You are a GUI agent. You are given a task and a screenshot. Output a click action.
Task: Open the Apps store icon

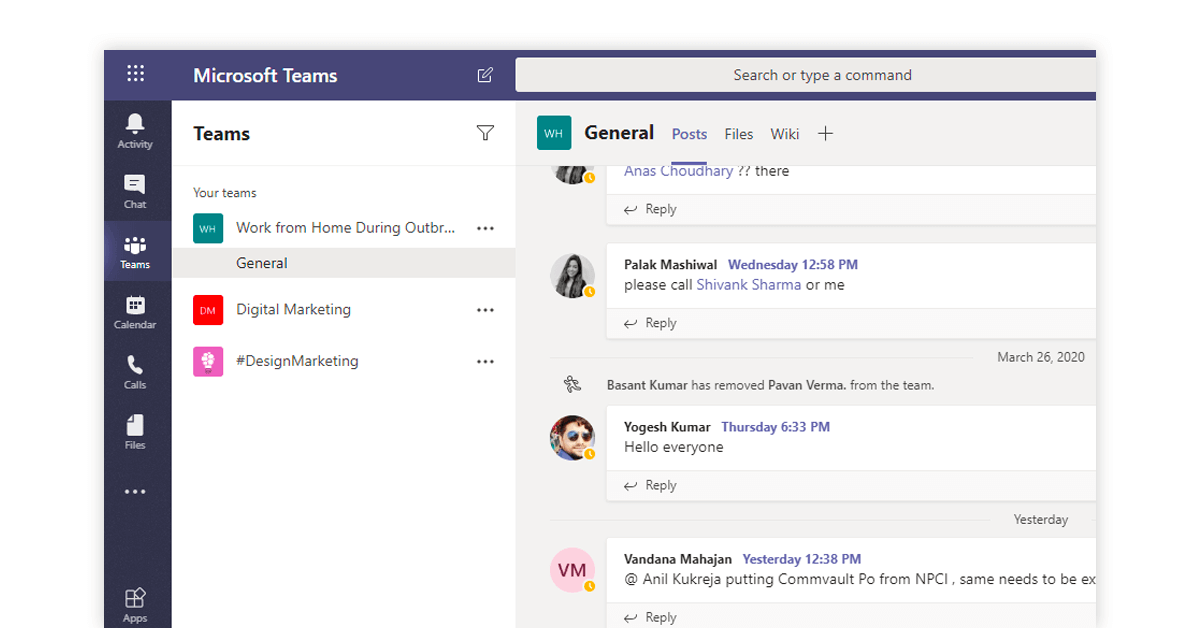coord(135,605)
